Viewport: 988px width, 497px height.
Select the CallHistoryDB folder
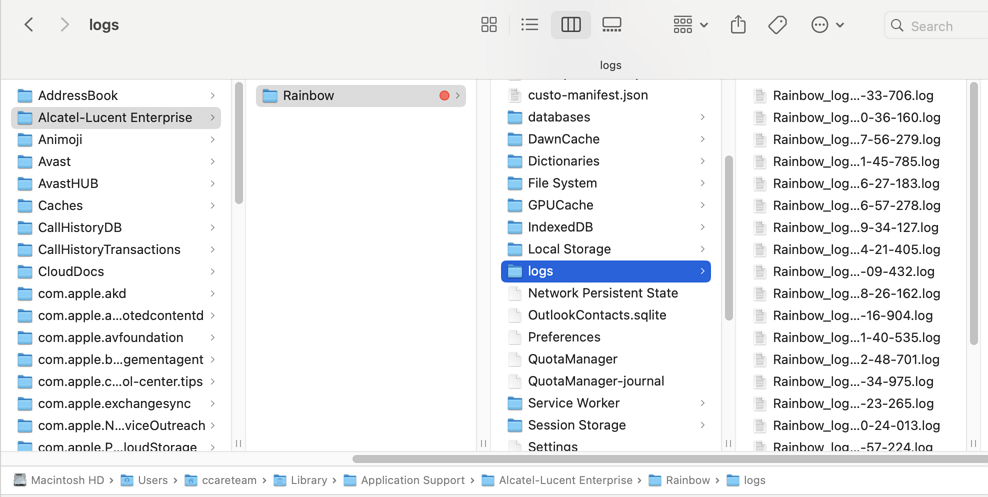[x=116, y=227]
